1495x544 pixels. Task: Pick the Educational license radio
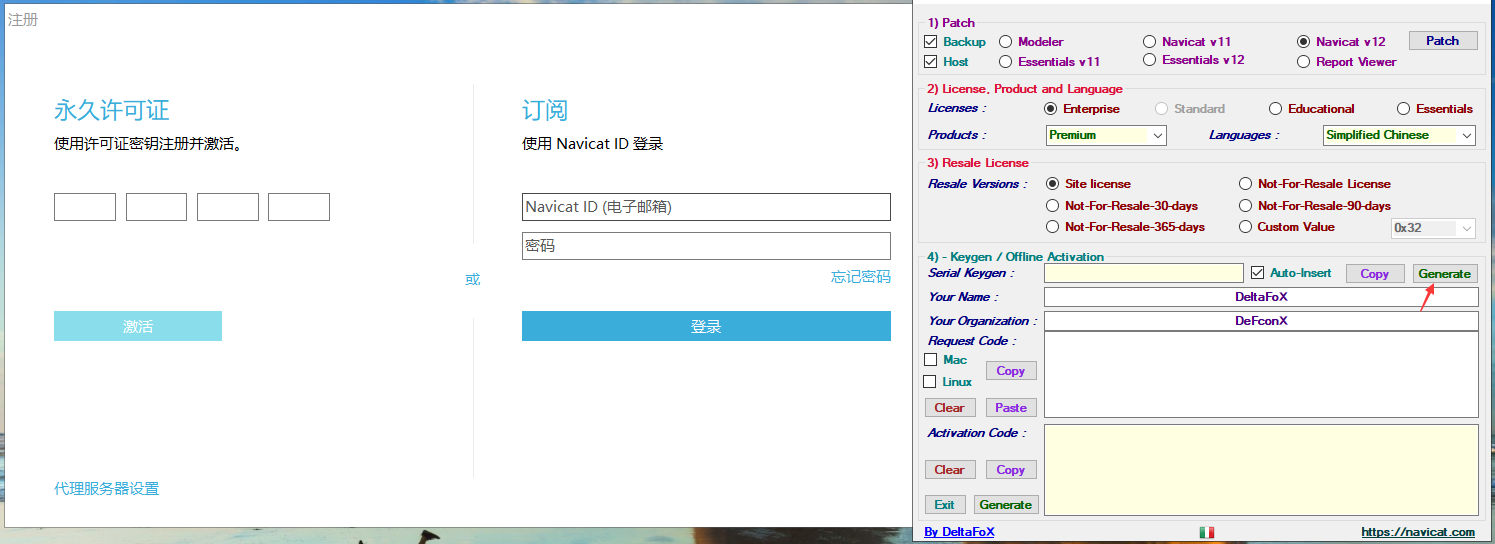click(x=1275, y=109)
